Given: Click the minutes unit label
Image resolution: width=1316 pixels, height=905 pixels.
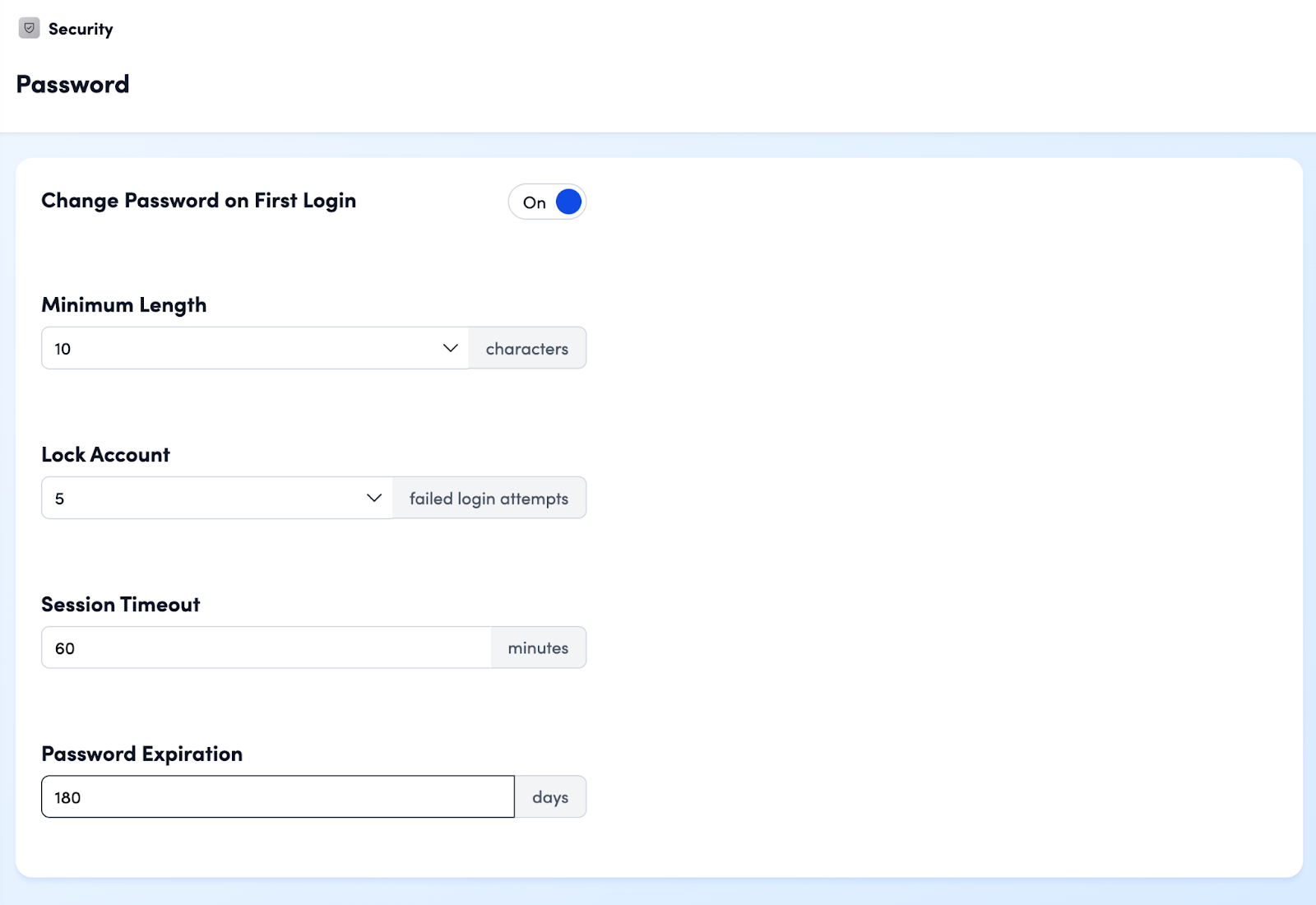Looking at the screenshot, I should (538, 647).
